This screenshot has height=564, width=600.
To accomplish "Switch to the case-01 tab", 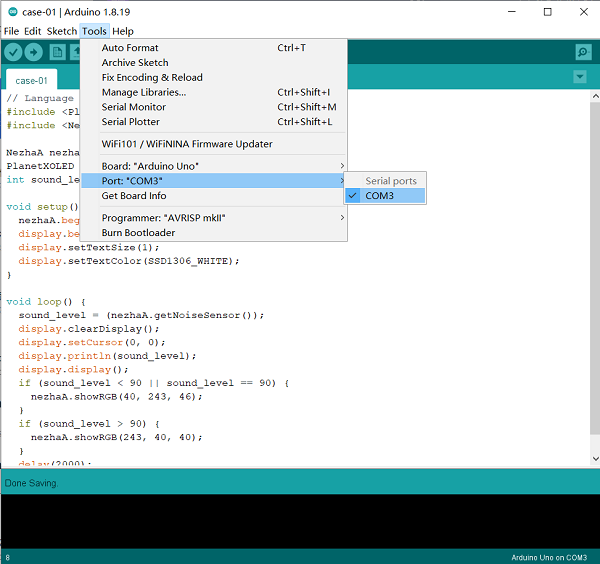I will 31,80.
